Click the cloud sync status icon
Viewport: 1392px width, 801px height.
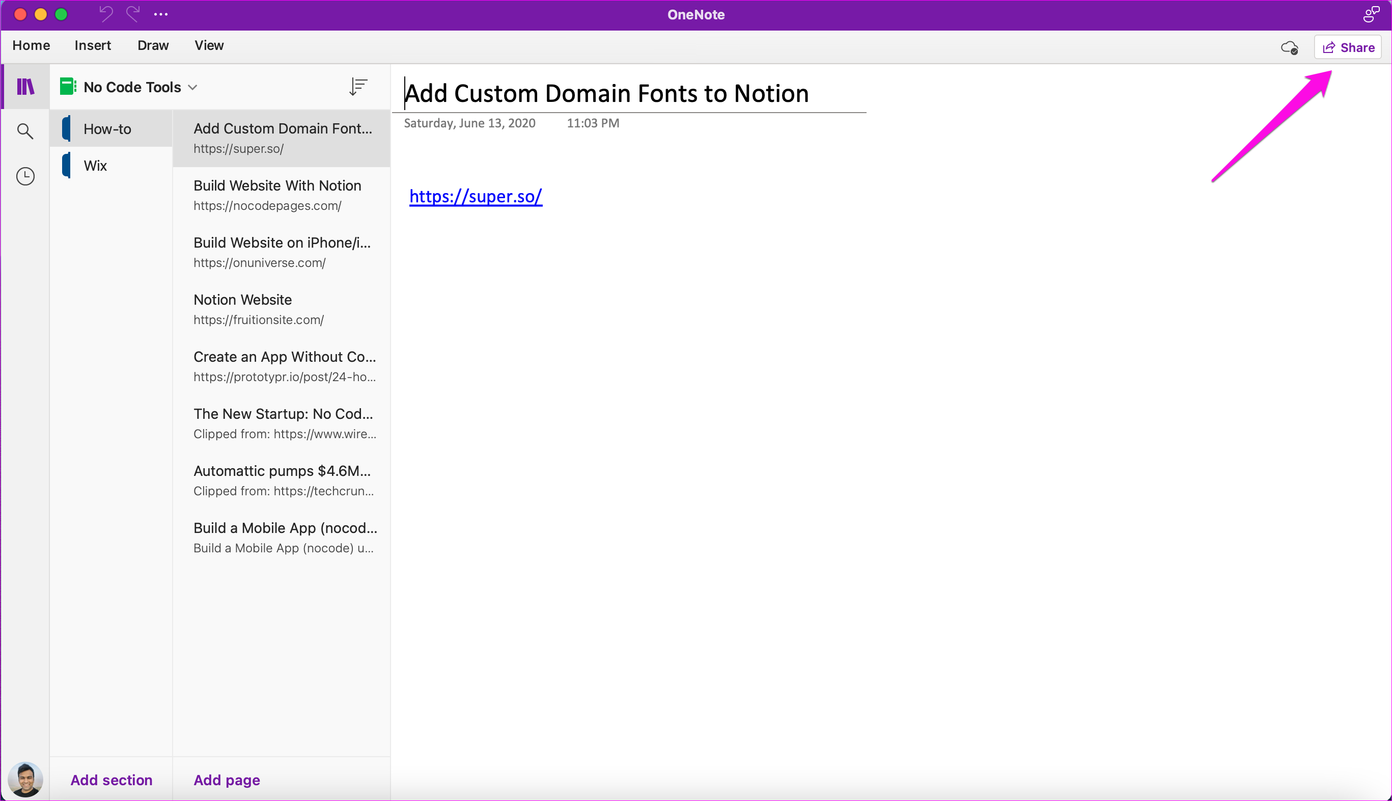[1290, 47]
